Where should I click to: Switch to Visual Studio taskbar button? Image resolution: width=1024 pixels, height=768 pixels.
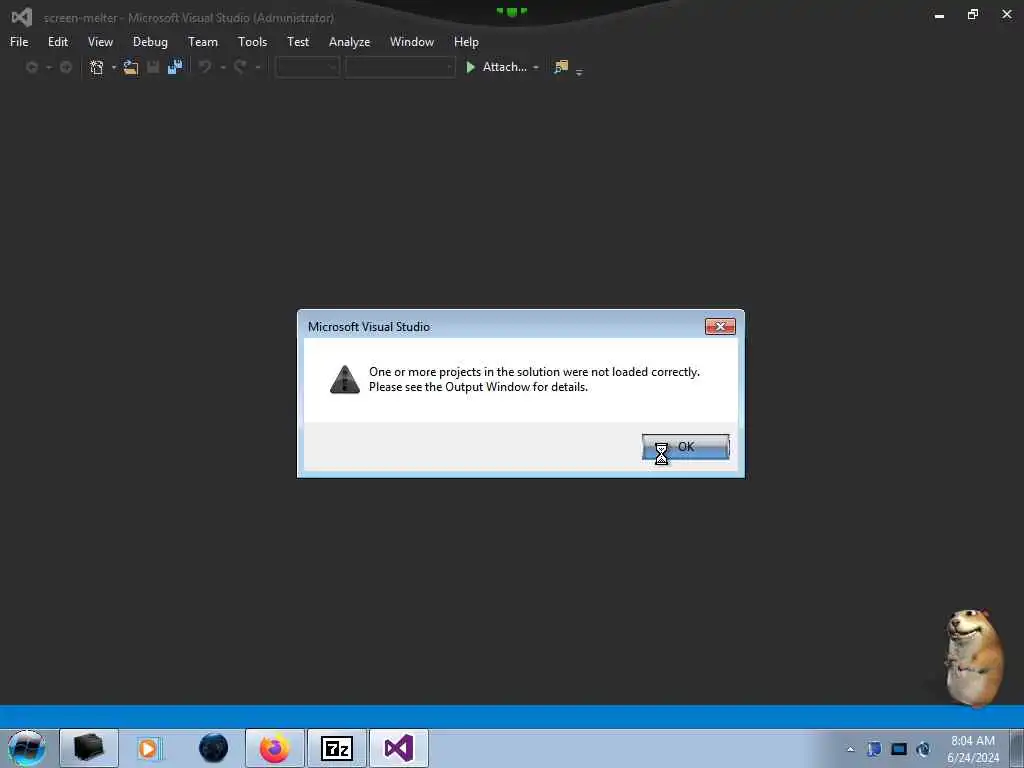pos(399,748)
